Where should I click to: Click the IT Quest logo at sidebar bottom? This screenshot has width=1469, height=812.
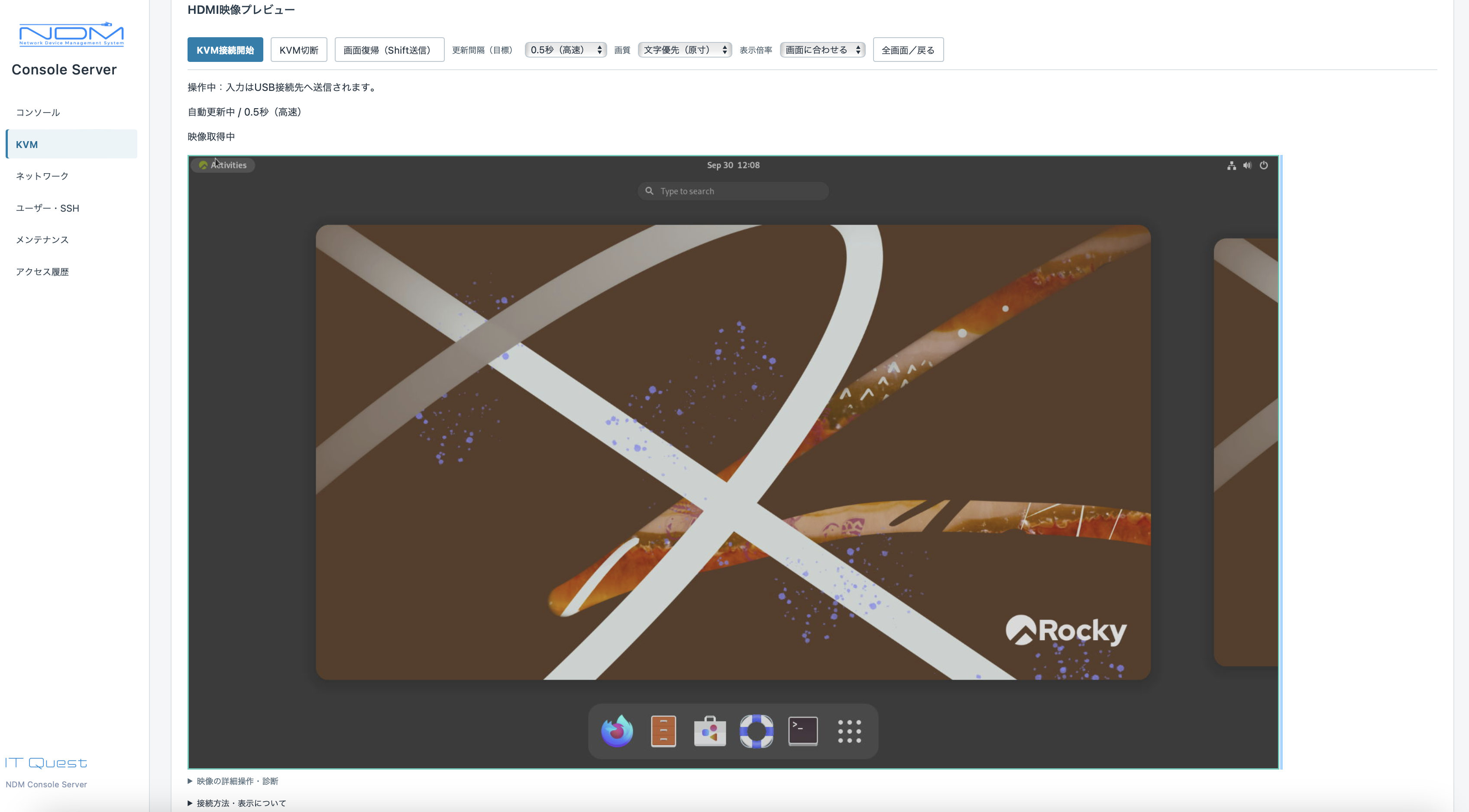[46, 763]
